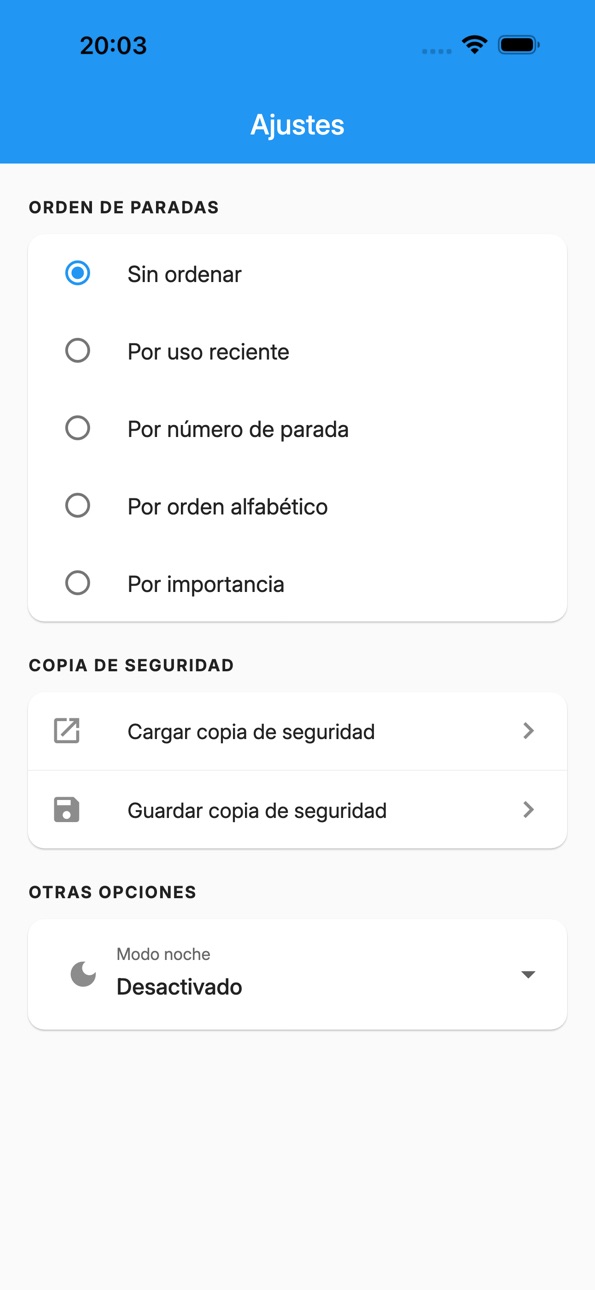
Task: Tap the Ajustes header title
Action: 297,125
